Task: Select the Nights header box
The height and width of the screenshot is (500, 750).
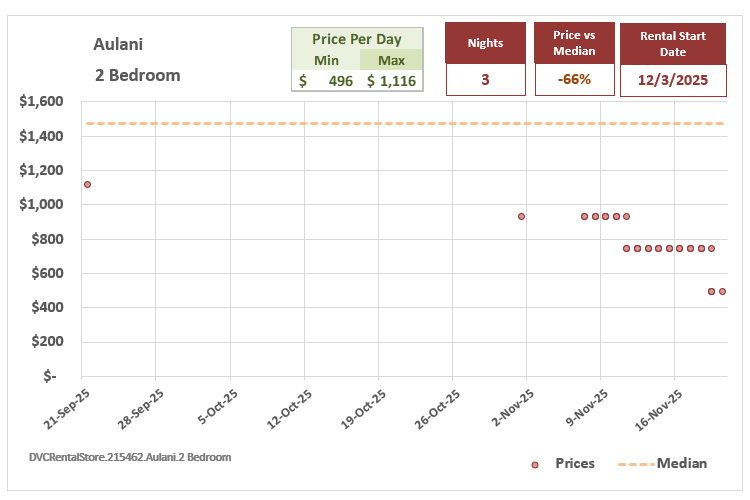Action: [485, 44]
